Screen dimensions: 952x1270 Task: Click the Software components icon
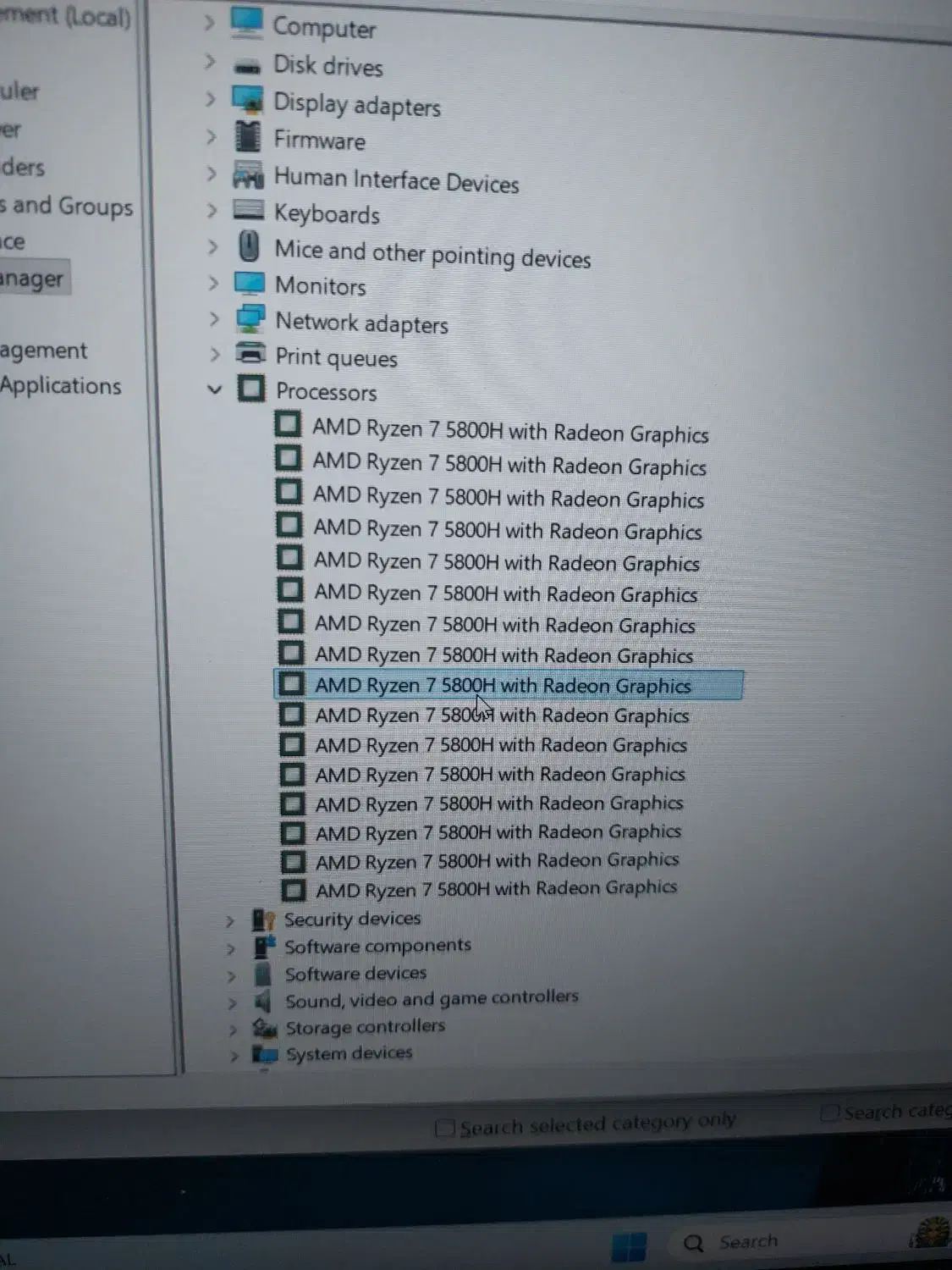[265, 947]
